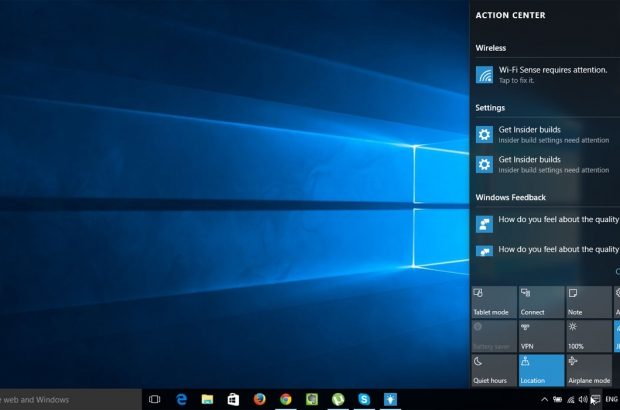
Task: Open uTorrent from the taskbar
Action: click(x=338, y=399)
